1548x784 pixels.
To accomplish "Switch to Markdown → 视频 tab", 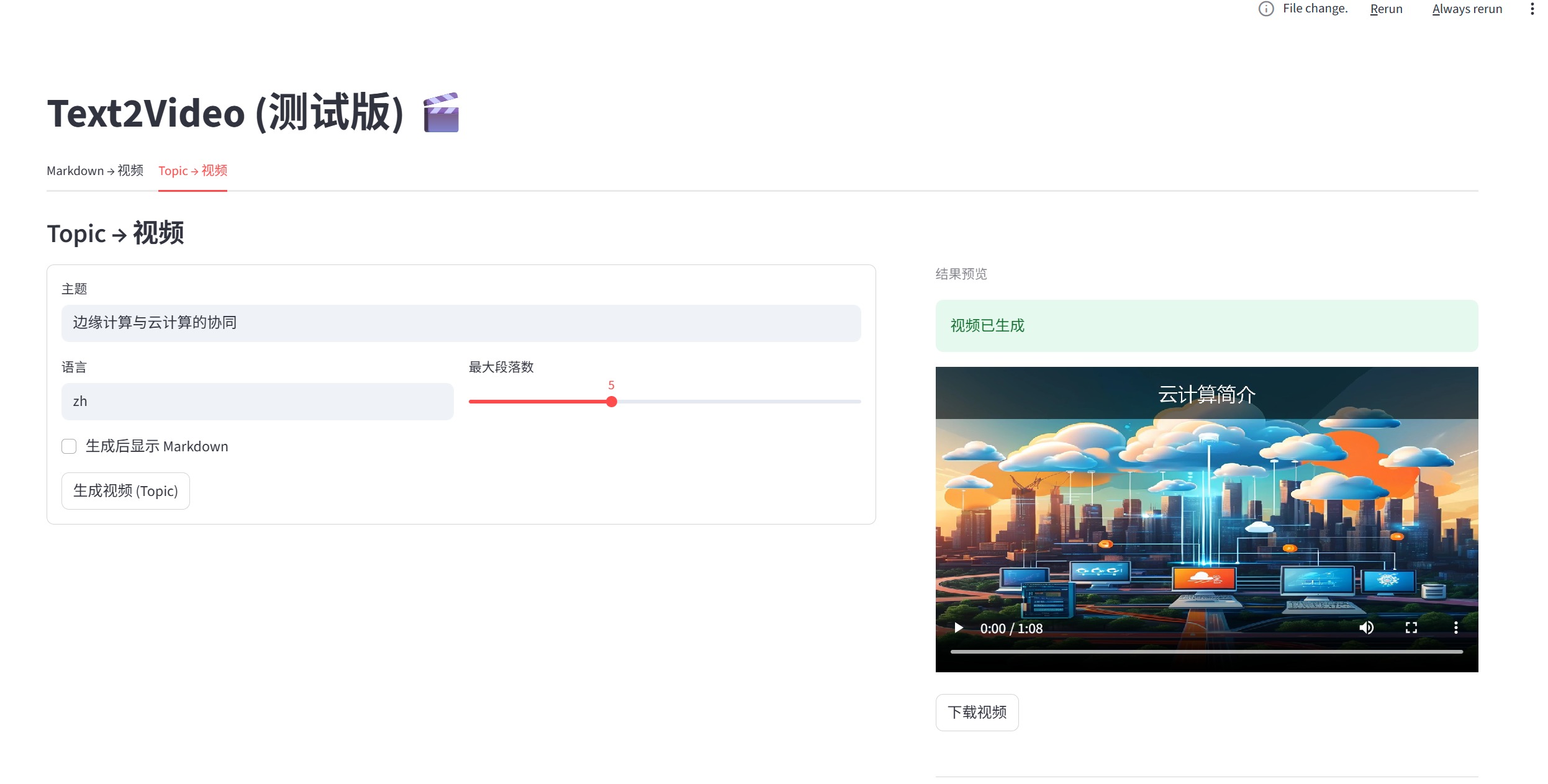I will coord(95,171).
